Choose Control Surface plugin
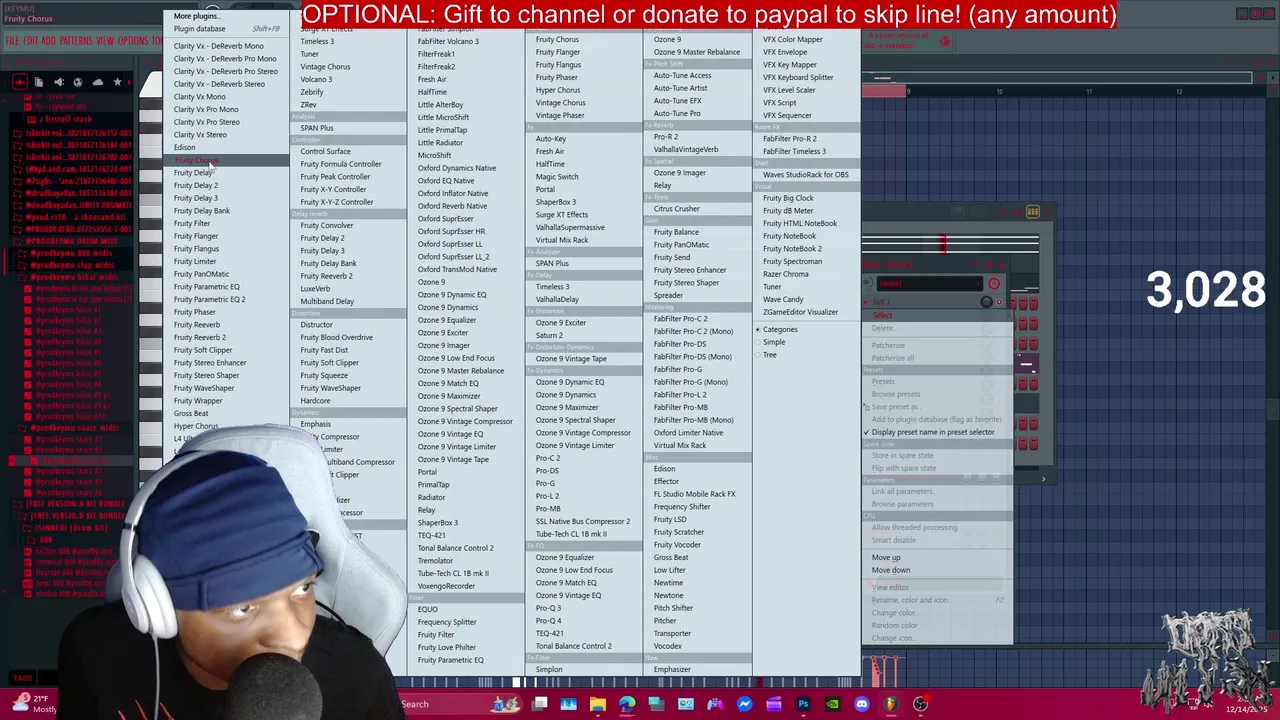 325,152
